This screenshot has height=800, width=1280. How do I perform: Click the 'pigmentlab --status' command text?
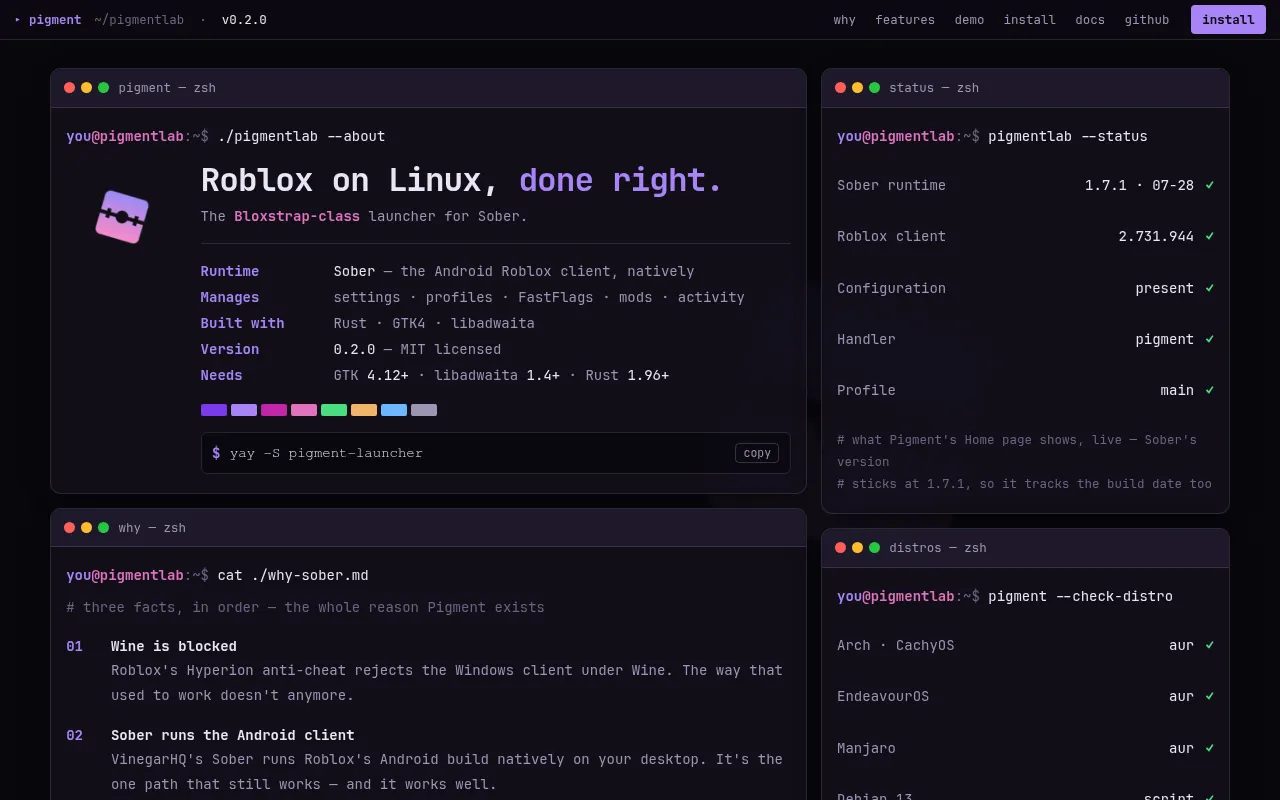[1068, 137]
